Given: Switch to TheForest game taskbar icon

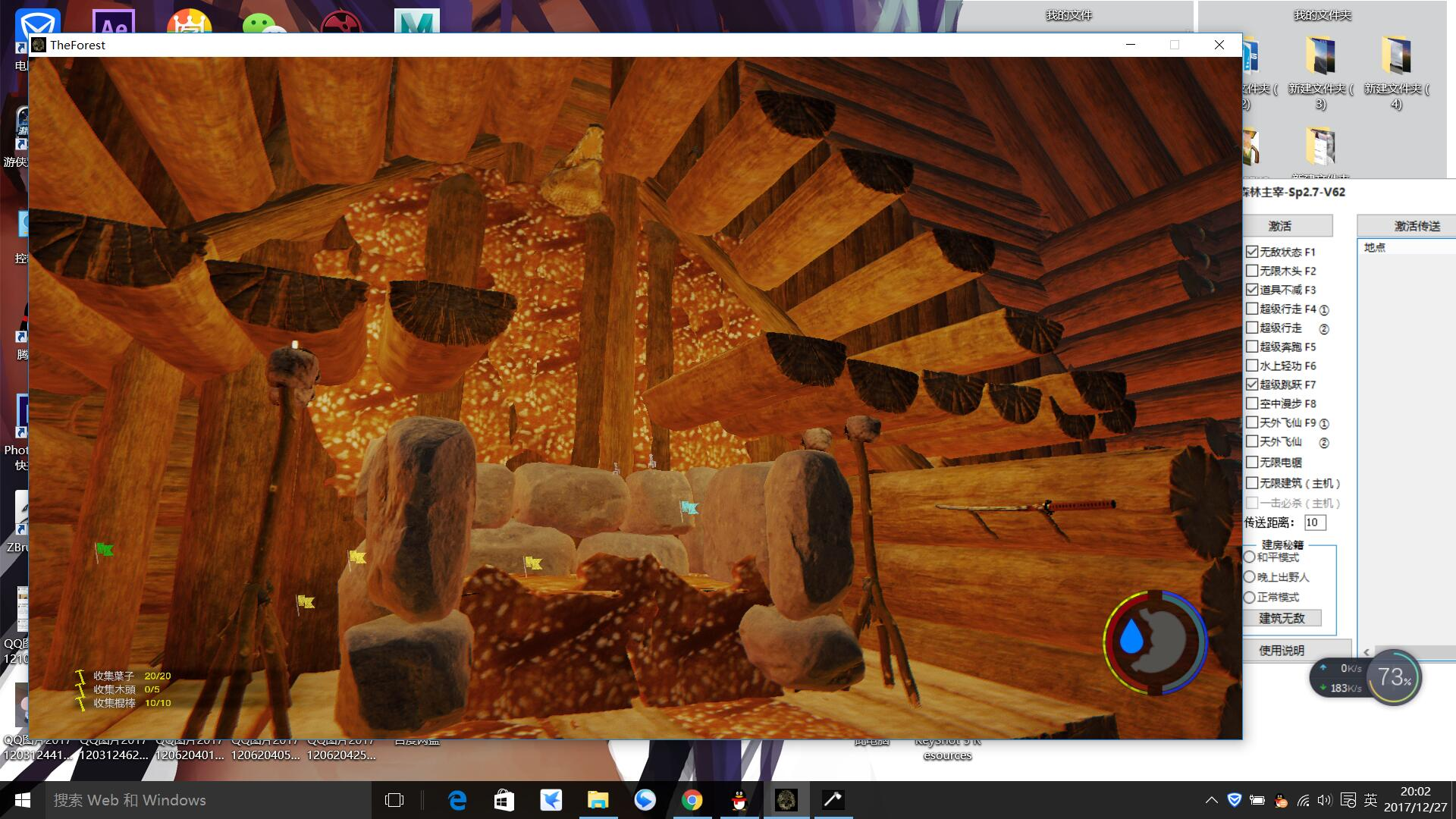Looking at the screenshot, I should 786,800.
